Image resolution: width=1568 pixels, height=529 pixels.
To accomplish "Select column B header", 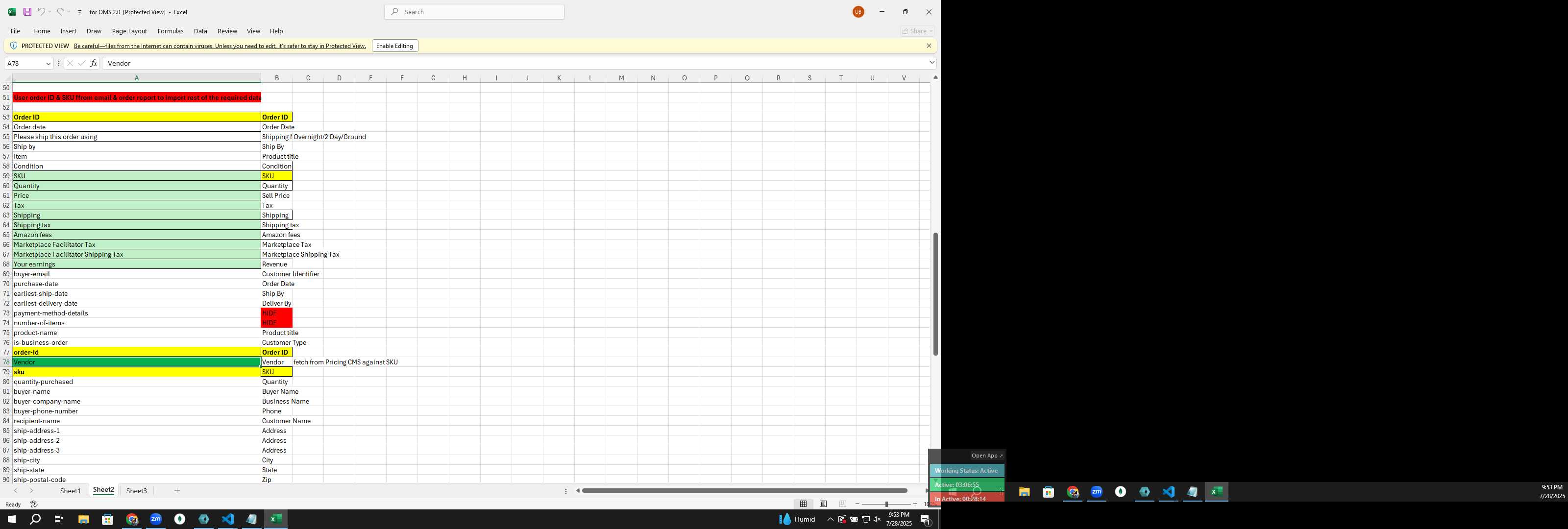I will pos(276,78).
